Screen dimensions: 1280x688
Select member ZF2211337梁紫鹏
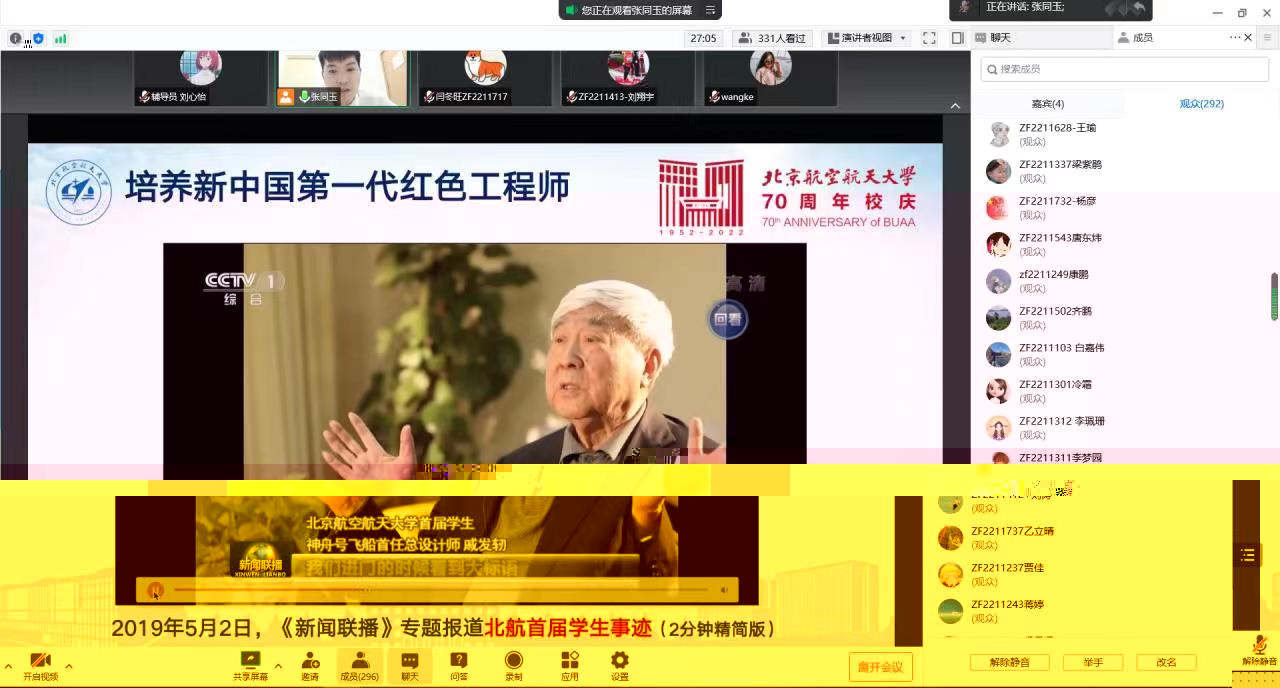1120,171
